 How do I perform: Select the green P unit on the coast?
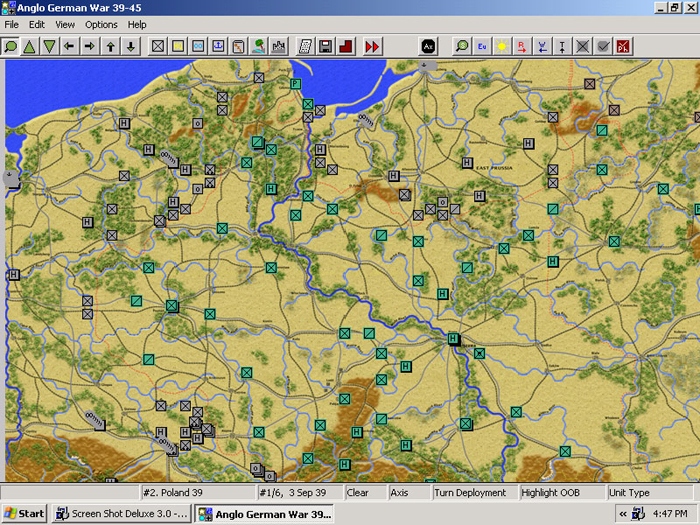click(x=295, y=83)
